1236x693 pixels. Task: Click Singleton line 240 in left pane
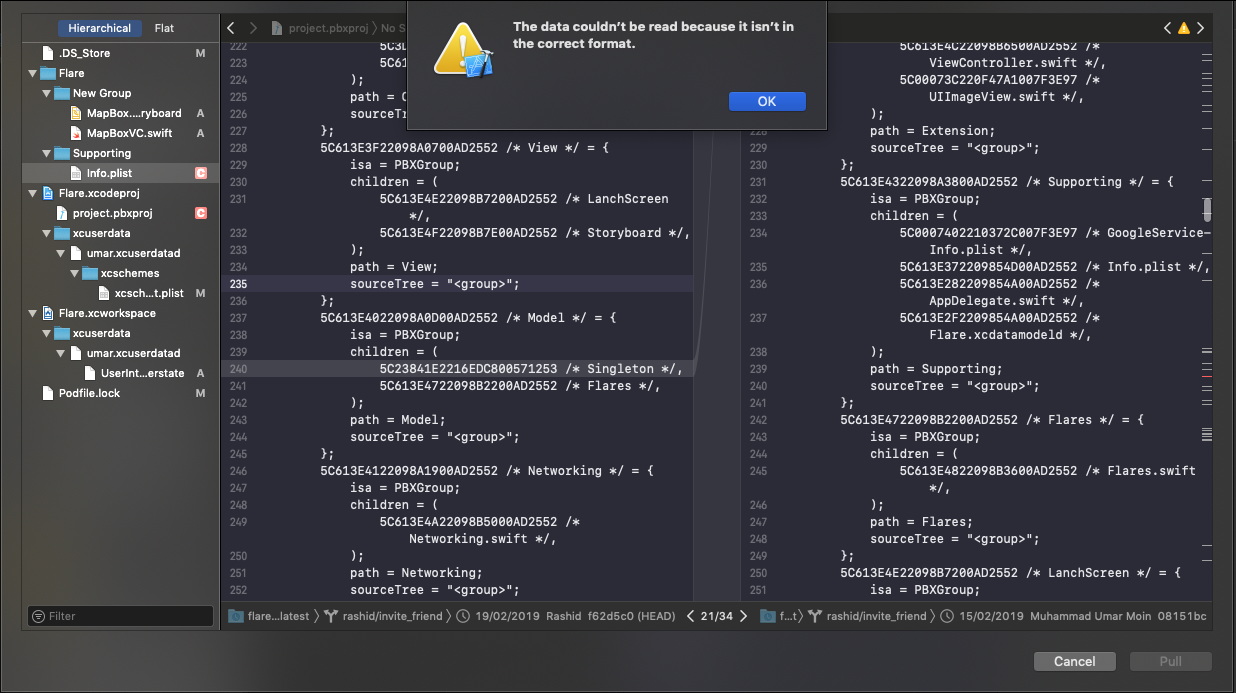530,369
